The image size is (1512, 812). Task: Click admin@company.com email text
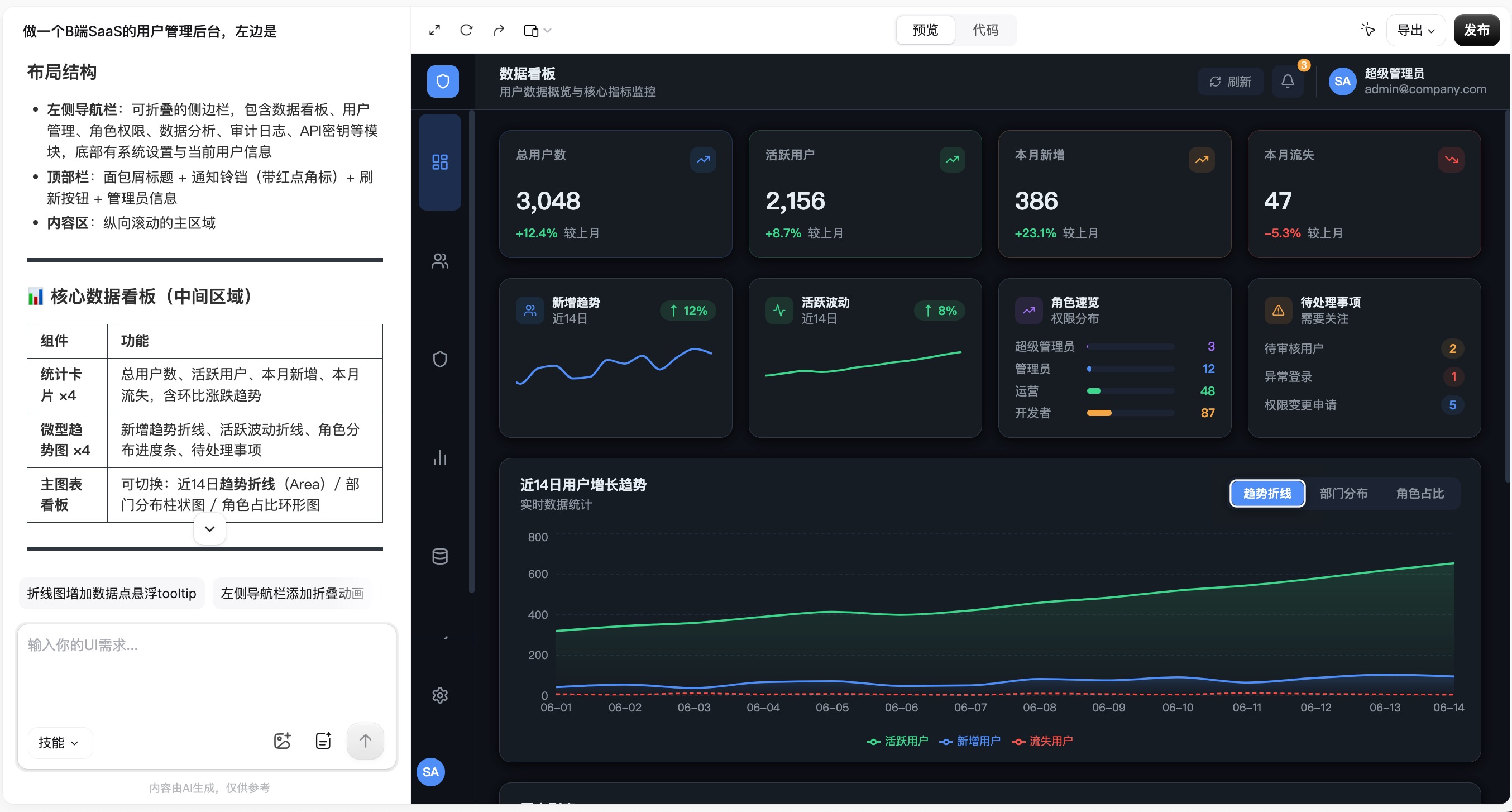pyautogui.click(x=1425, y=89)
